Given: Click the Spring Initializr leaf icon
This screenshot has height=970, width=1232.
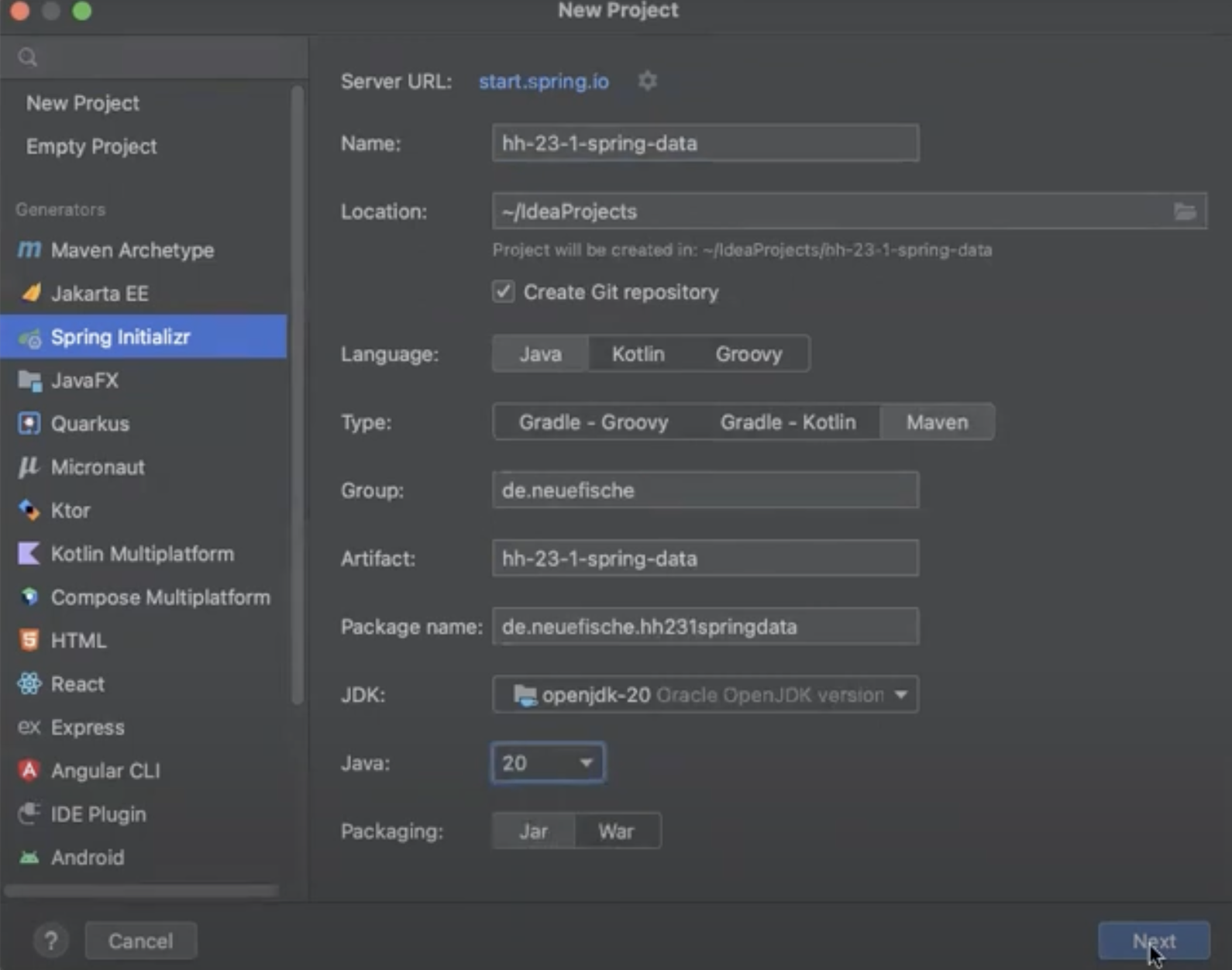Looking at the screenshot, I should tap(30, 338).
